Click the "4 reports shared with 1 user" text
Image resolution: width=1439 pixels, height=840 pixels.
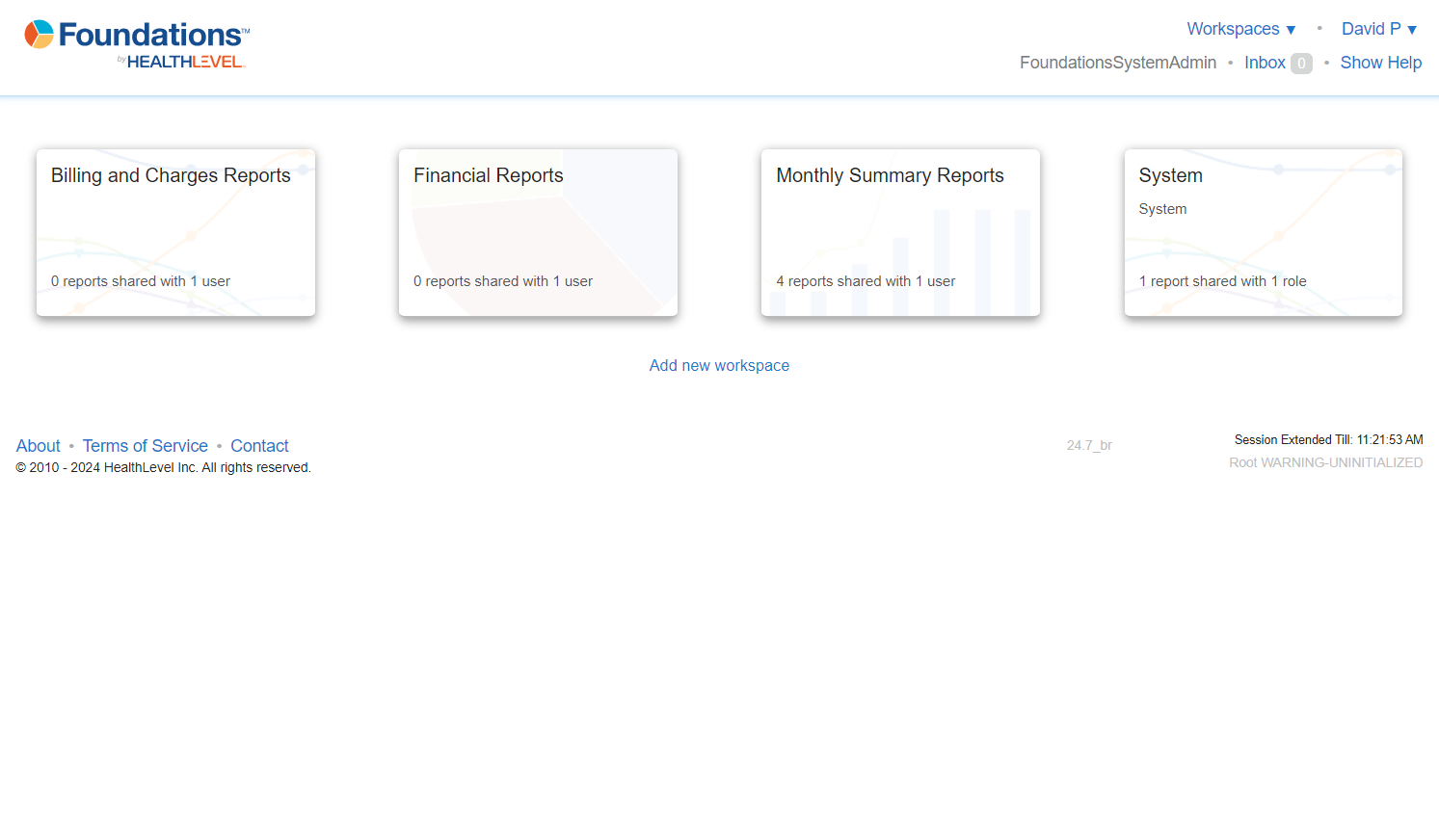point(866,281)
